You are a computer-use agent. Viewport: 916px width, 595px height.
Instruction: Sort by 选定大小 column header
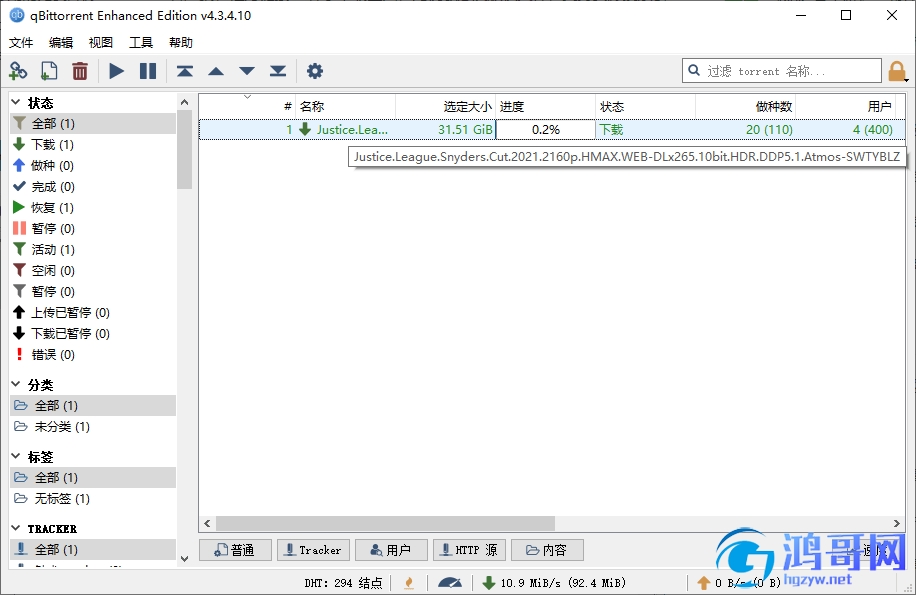click(446, 107)
